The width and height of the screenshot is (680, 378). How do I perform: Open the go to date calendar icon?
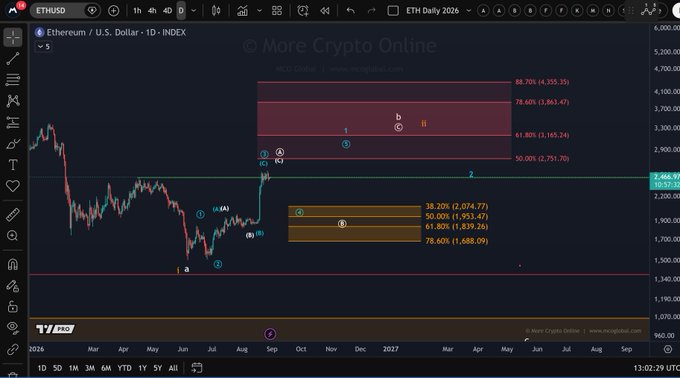click(197, 368)
